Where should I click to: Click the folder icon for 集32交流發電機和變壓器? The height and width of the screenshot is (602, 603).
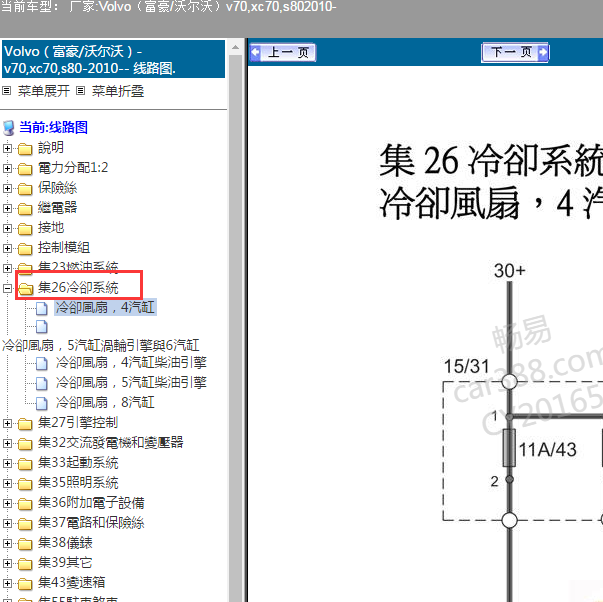[x=25, y=444]
